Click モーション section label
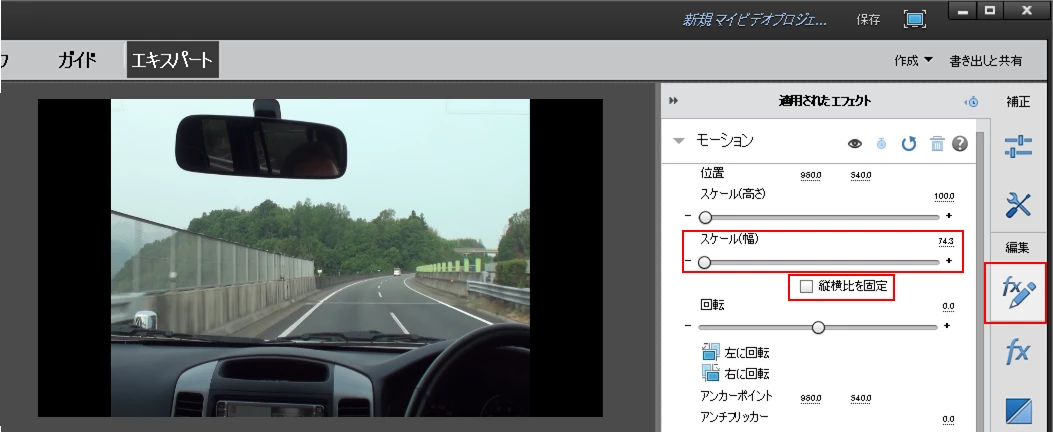This screenshot has height=432, width=1053. pyautogui.click(x=725, y=140)
